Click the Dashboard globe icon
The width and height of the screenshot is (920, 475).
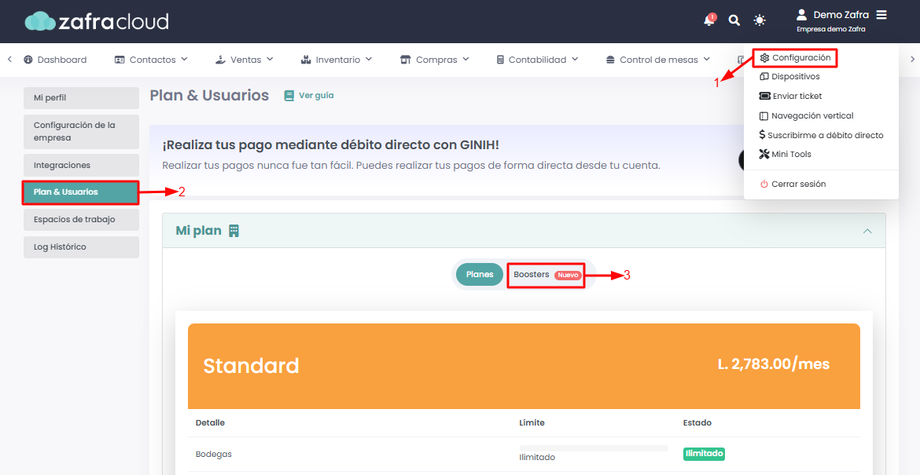pyautogui.click(x=28, y=59)
